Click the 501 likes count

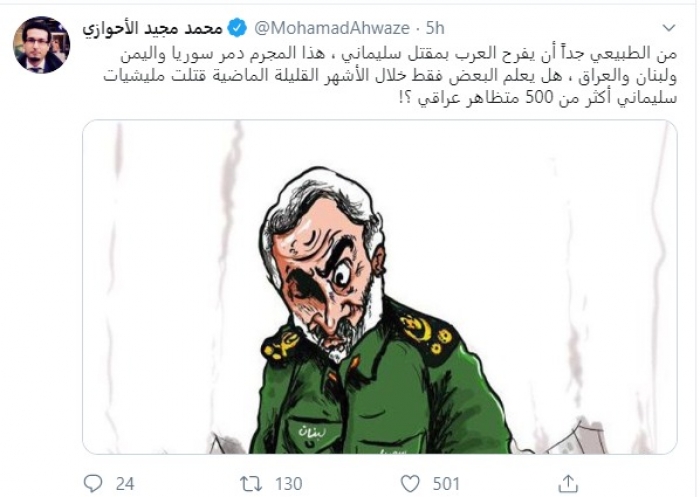(x=446, y=484)
